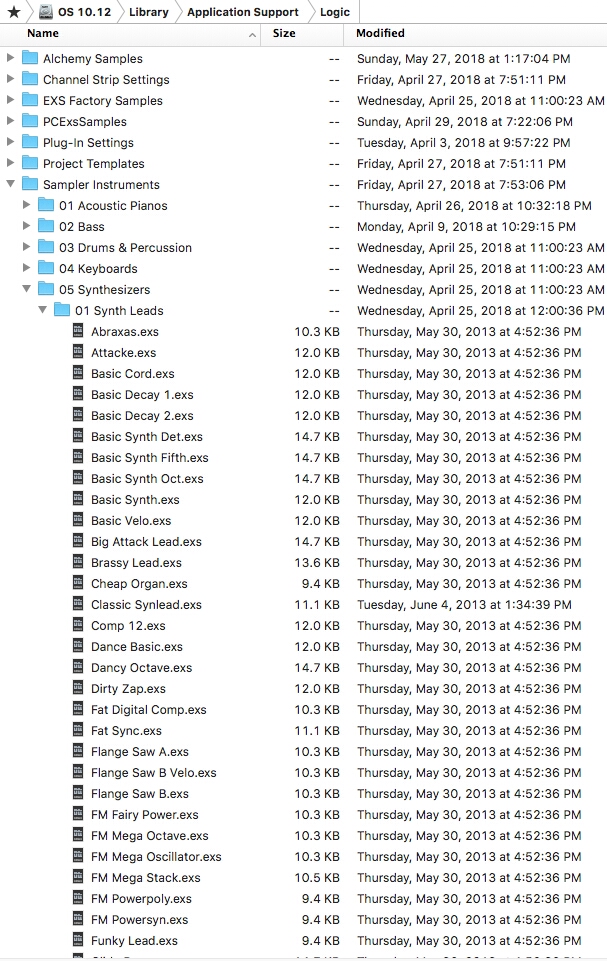
Task: Select the Flange Saw B Velo.exs file name
Action: click(154, 772)
